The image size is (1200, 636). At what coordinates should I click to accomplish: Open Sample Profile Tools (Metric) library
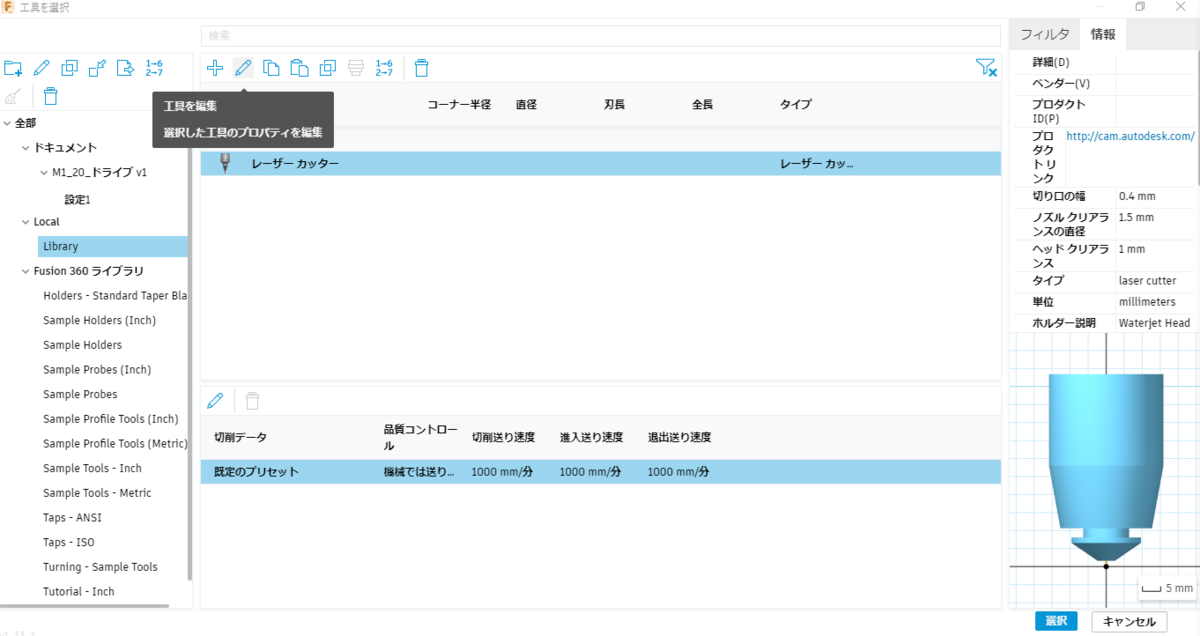click(114, 444)
